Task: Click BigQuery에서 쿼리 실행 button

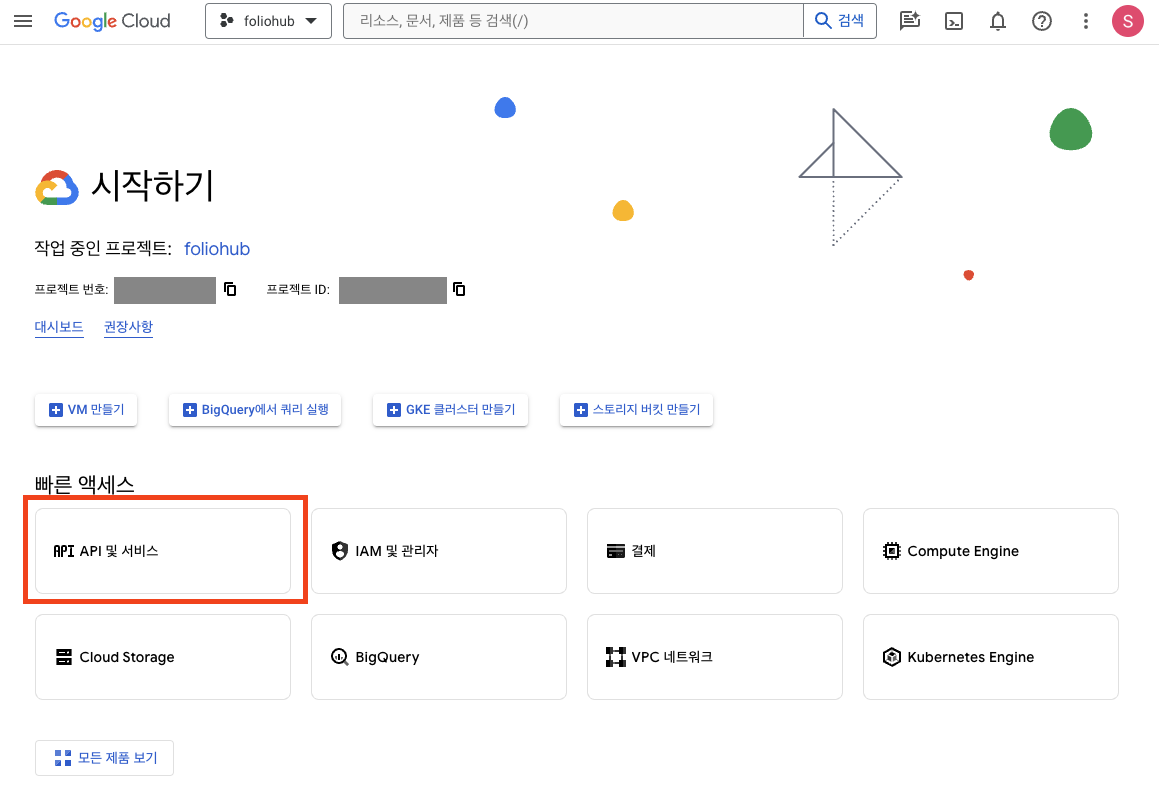Action: (x=255, y=410)
